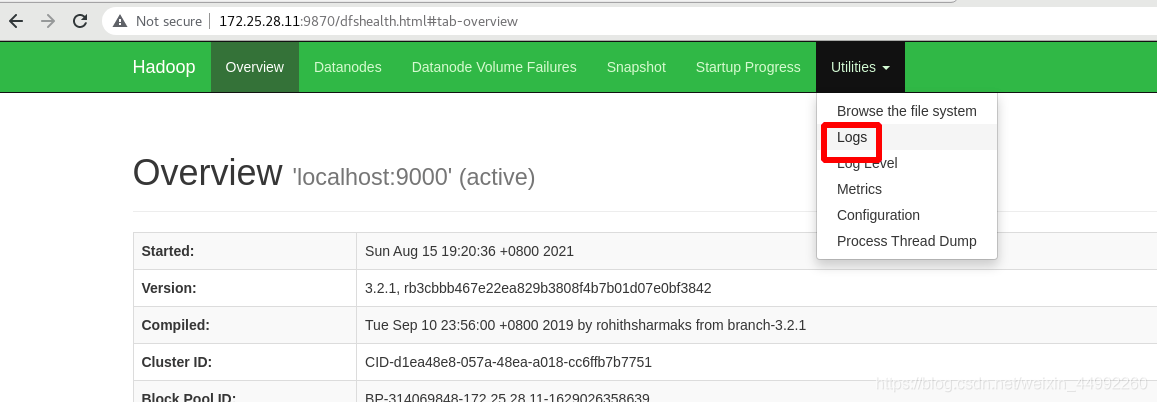Click the browser back arrow
The height and width of the screenshot is (402, 1157).
tap(15, 21)
